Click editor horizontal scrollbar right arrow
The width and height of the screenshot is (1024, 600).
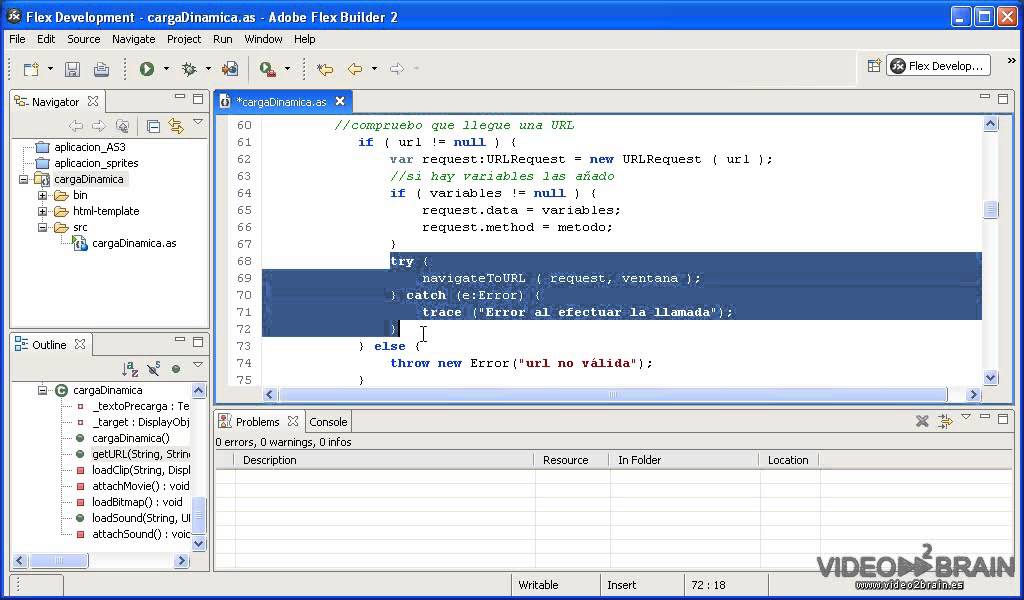[973, 394]
